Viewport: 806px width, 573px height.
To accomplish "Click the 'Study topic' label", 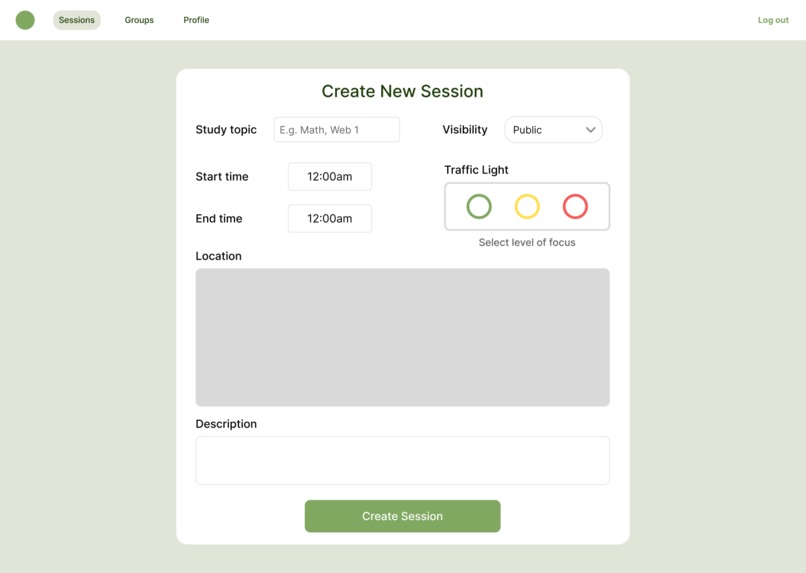I will coord(226,130).
